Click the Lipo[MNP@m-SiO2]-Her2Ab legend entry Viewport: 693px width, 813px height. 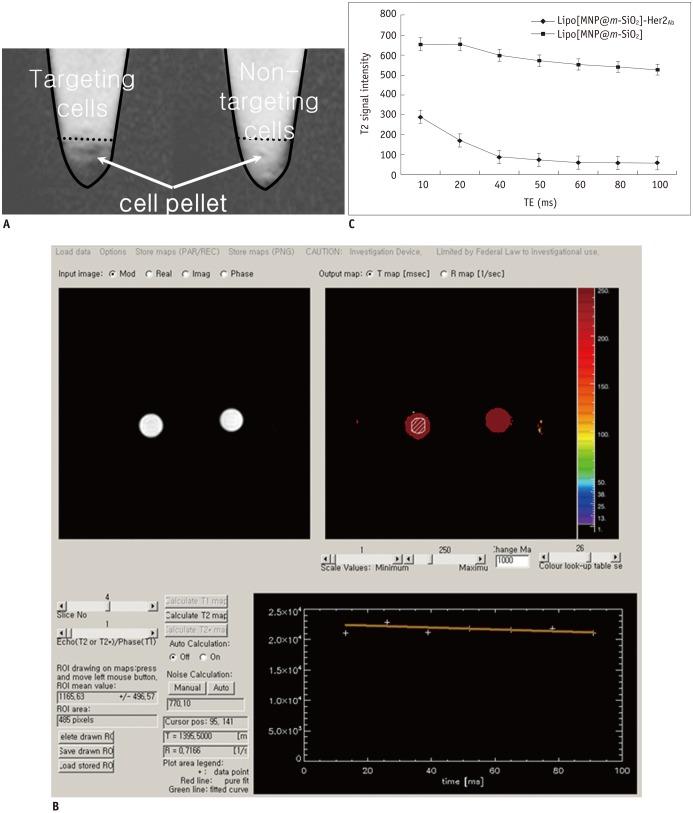tap(602, 21)
